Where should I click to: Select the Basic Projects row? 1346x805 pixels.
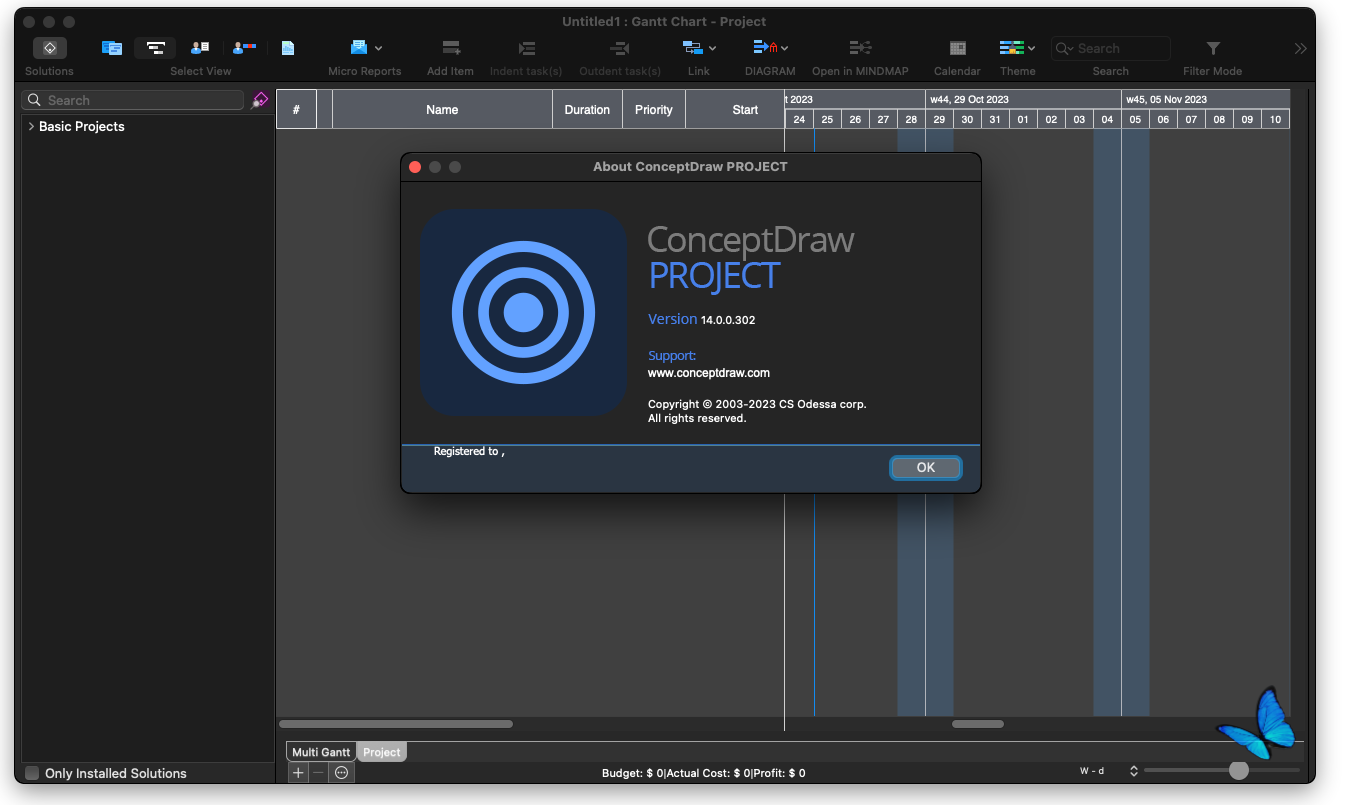click(148, 126)
